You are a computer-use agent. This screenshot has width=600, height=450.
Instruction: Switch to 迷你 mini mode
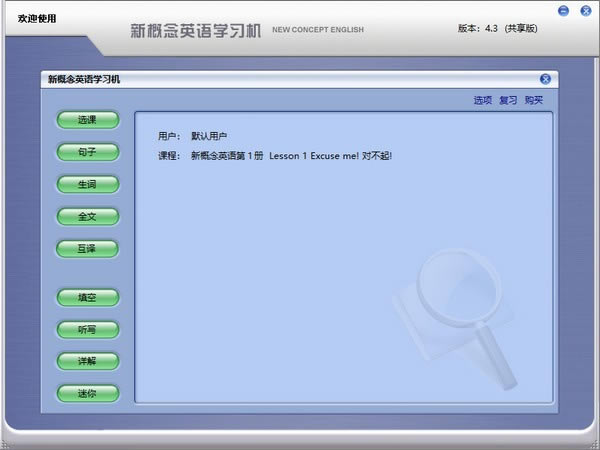(x=87, y=393)
